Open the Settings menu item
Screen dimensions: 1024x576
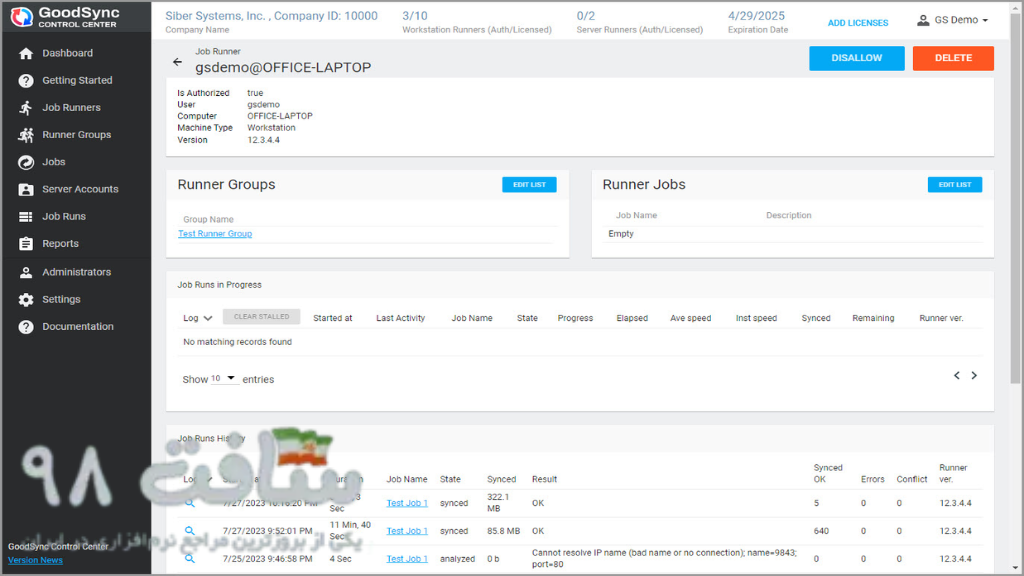point(61,300)
